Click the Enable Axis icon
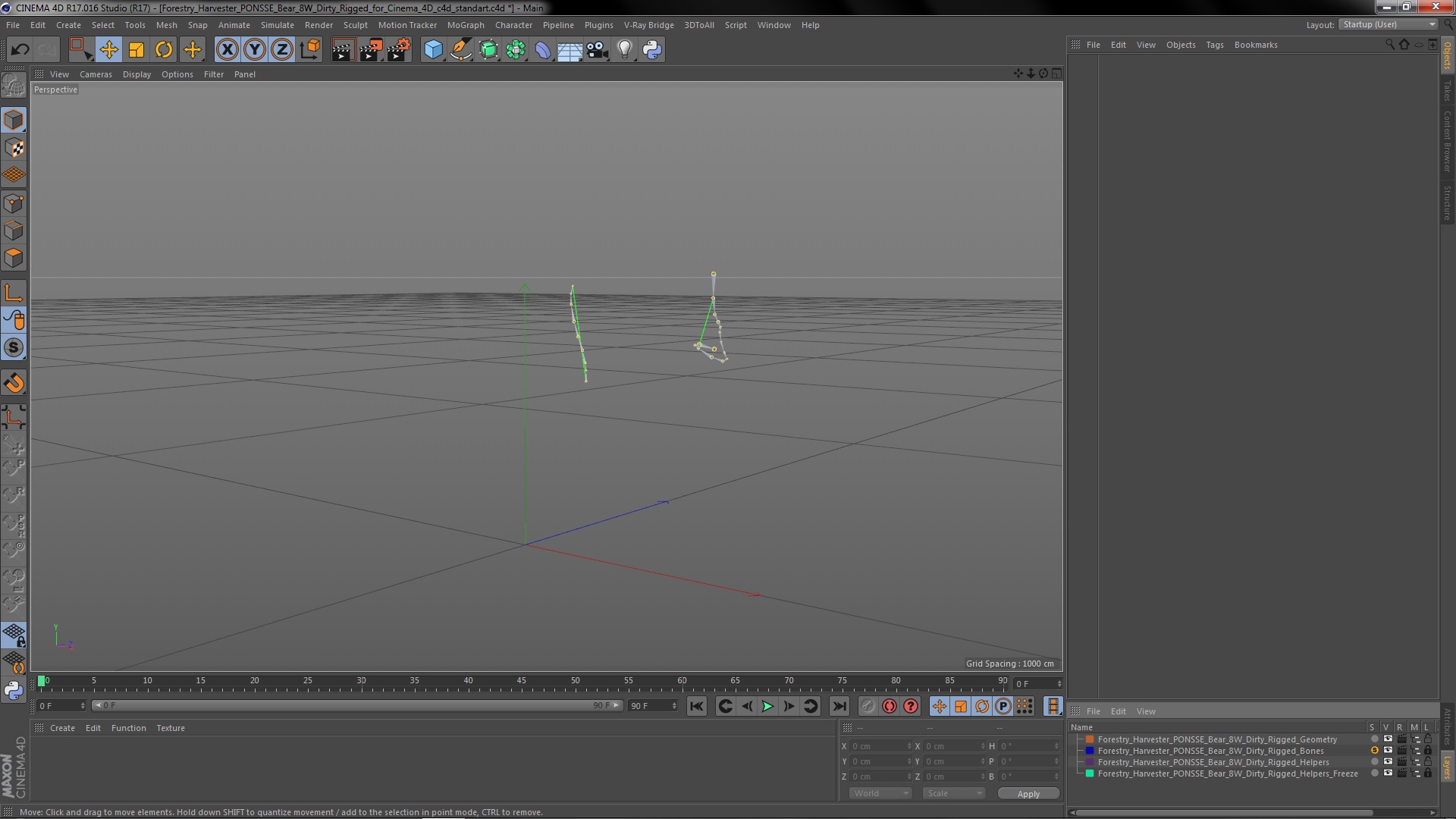 click(x=14, y=293)
